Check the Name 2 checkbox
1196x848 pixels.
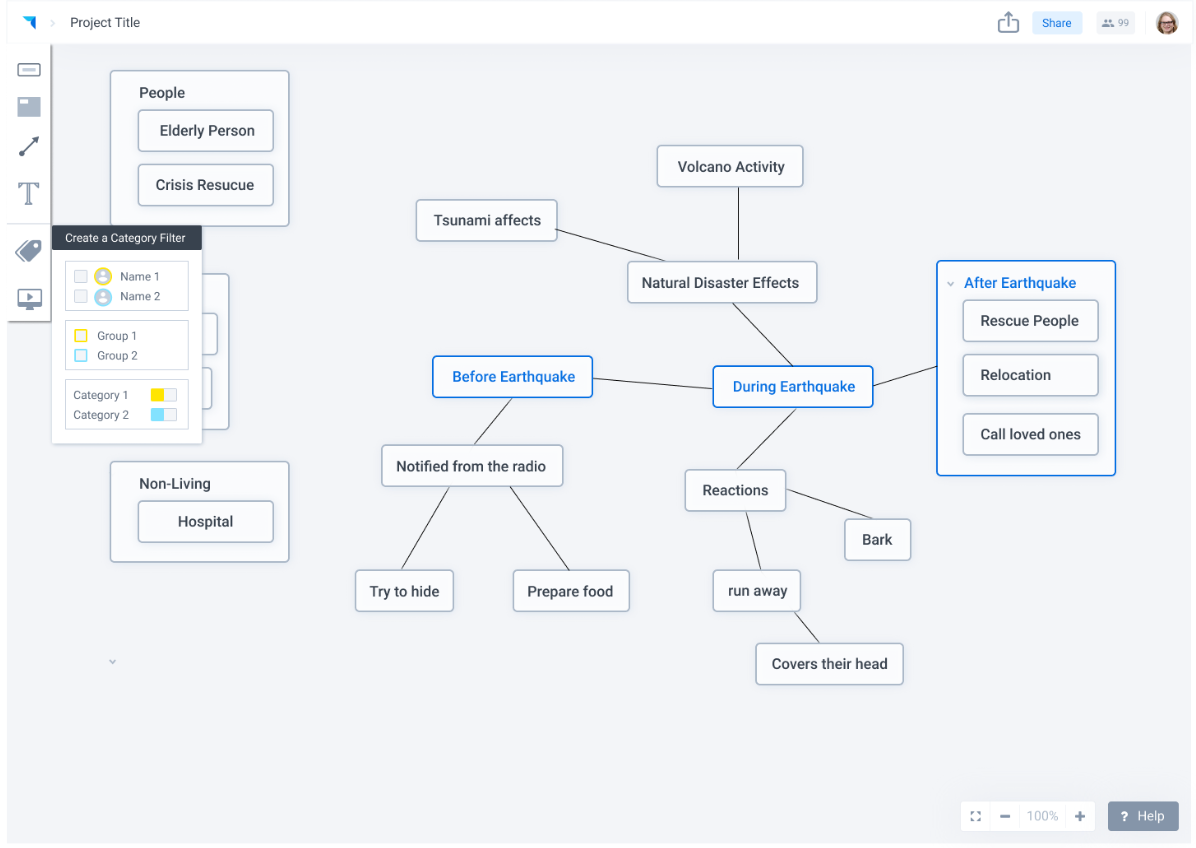click(81, 296)
